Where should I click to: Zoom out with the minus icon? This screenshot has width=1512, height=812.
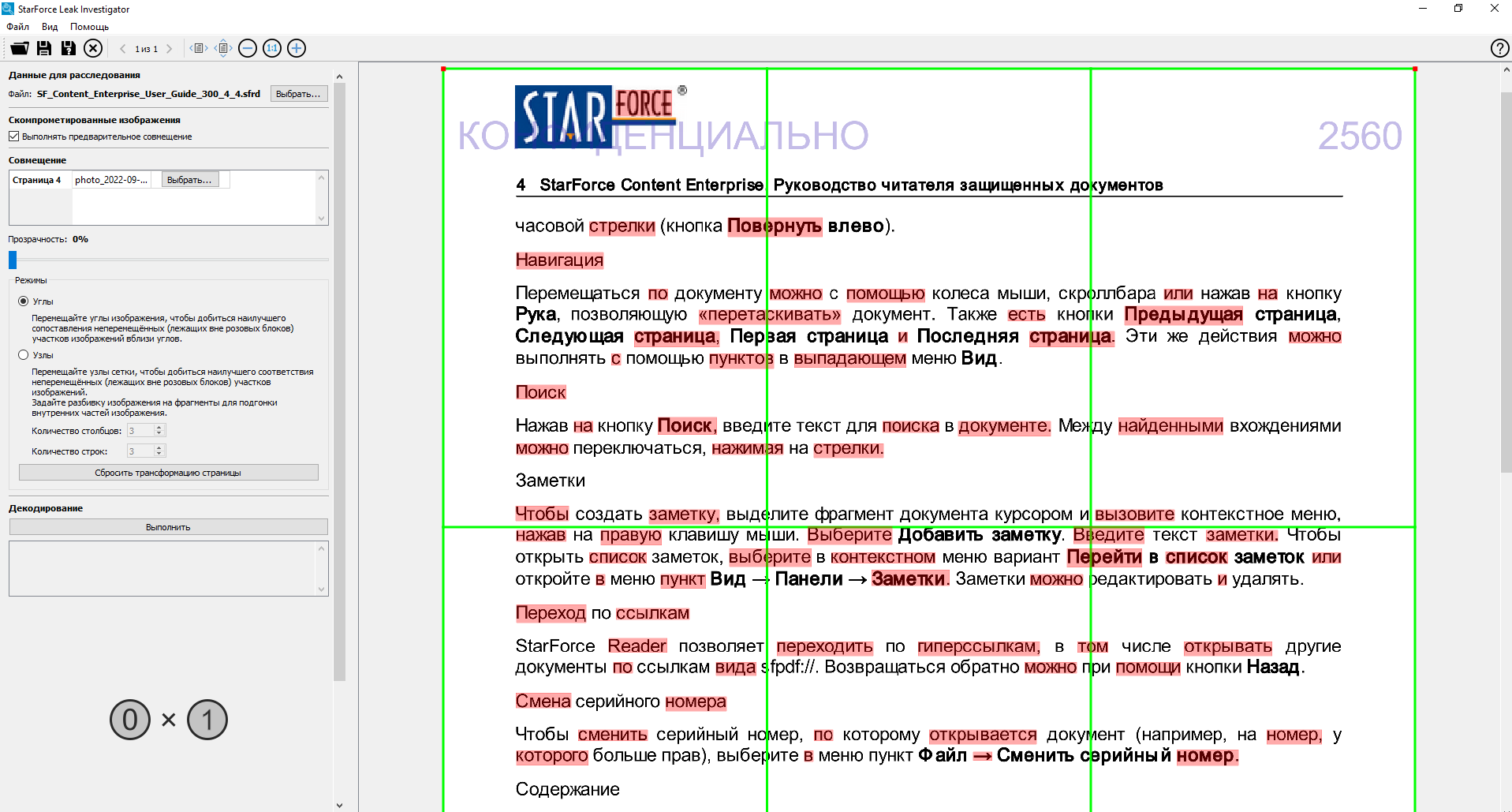click(x=248, y=48)
